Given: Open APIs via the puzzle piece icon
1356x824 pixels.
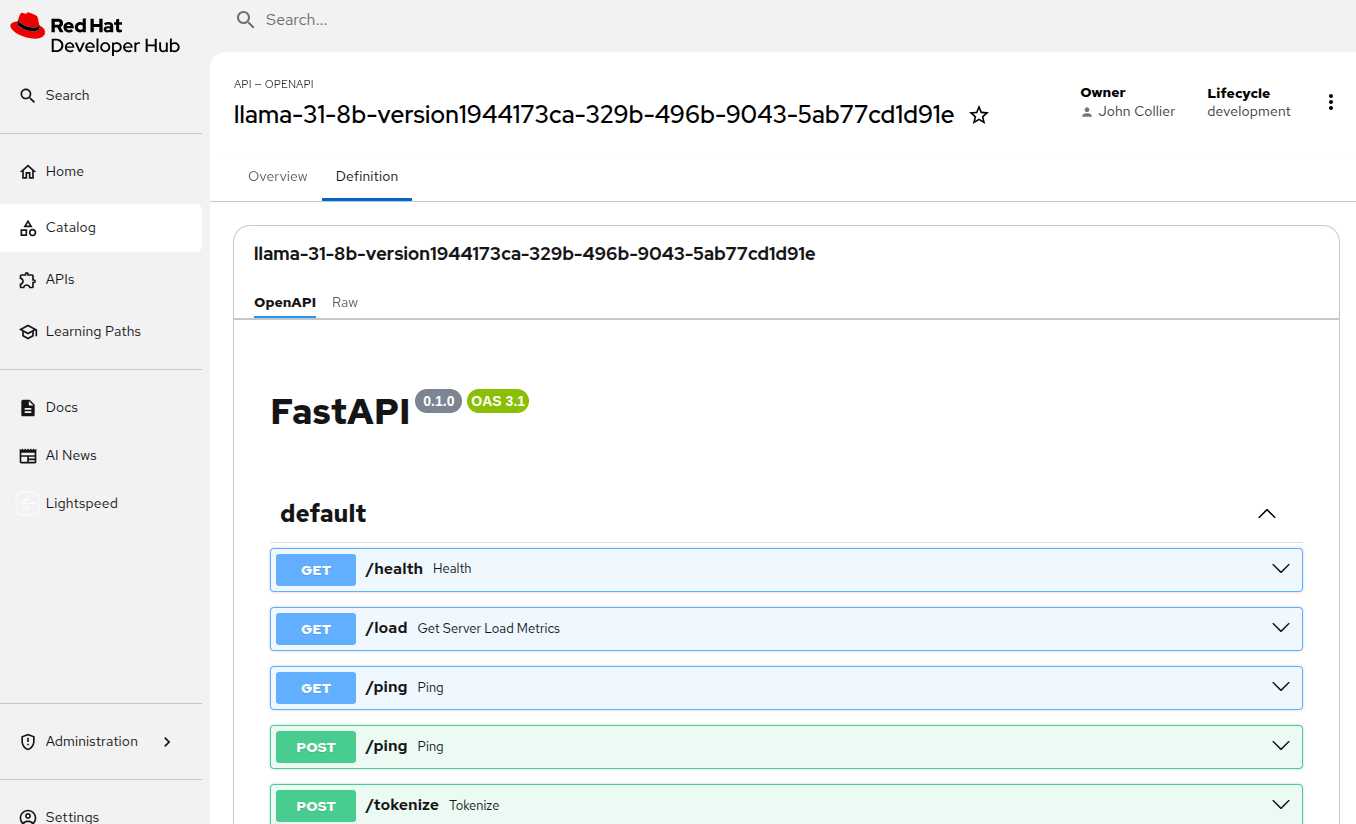Looking at the screenshot, I should pyautogui.click(x=28, y=280).
